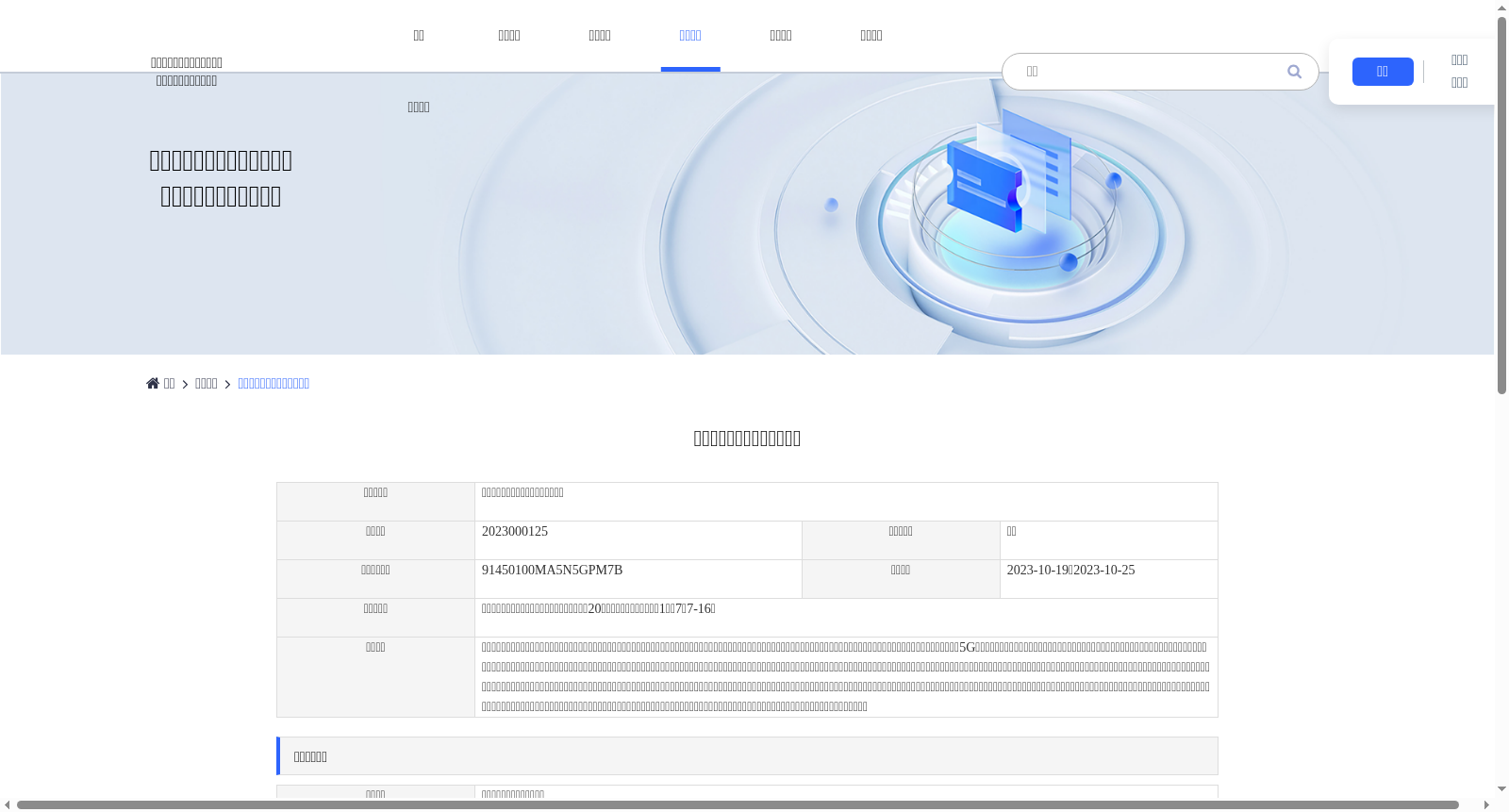Click the horizontal scrollbar left arrow
1509x812 pixels.
pyautogui.click(x=8, y=804)
